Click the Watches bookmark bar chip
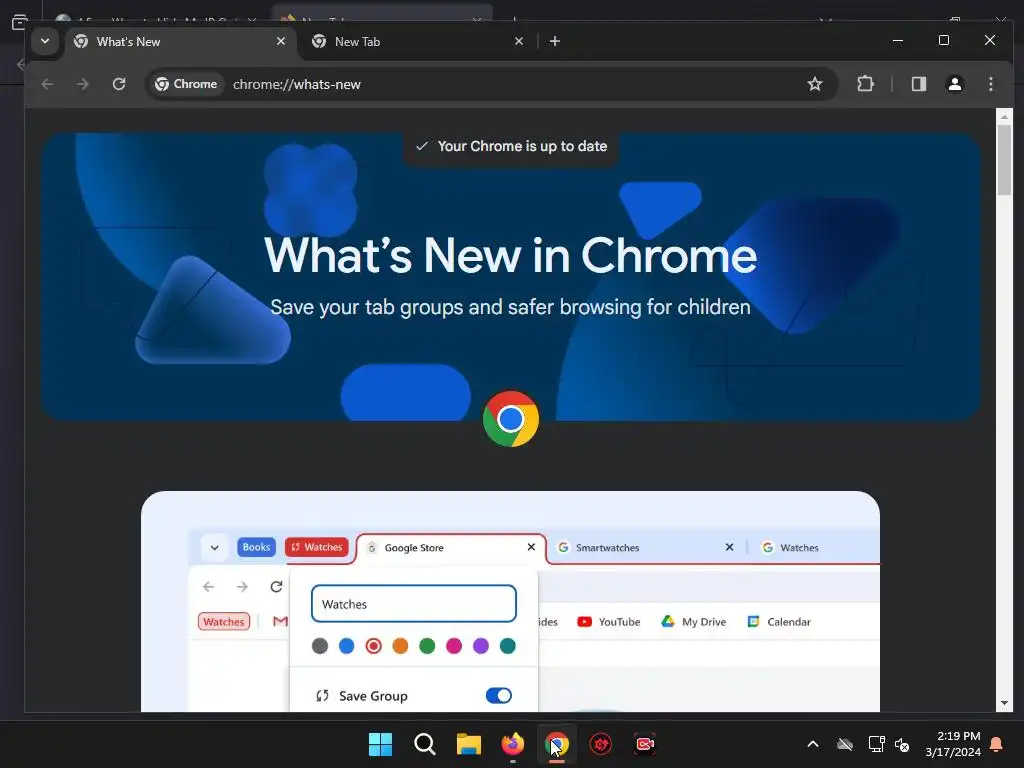 pyautogui.click(x=224, y=622)
